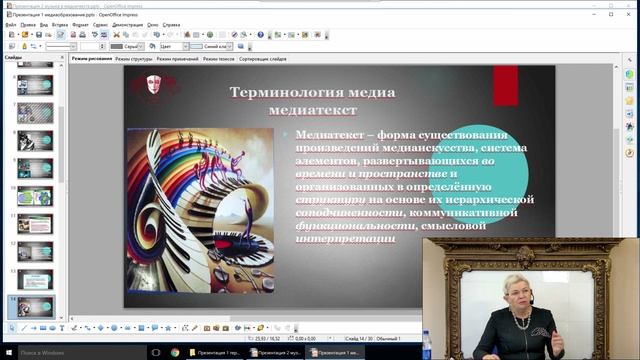Click the Слайд 14 / 30 status bar entry
The image size is (640, 360).
tap(359, 339)
